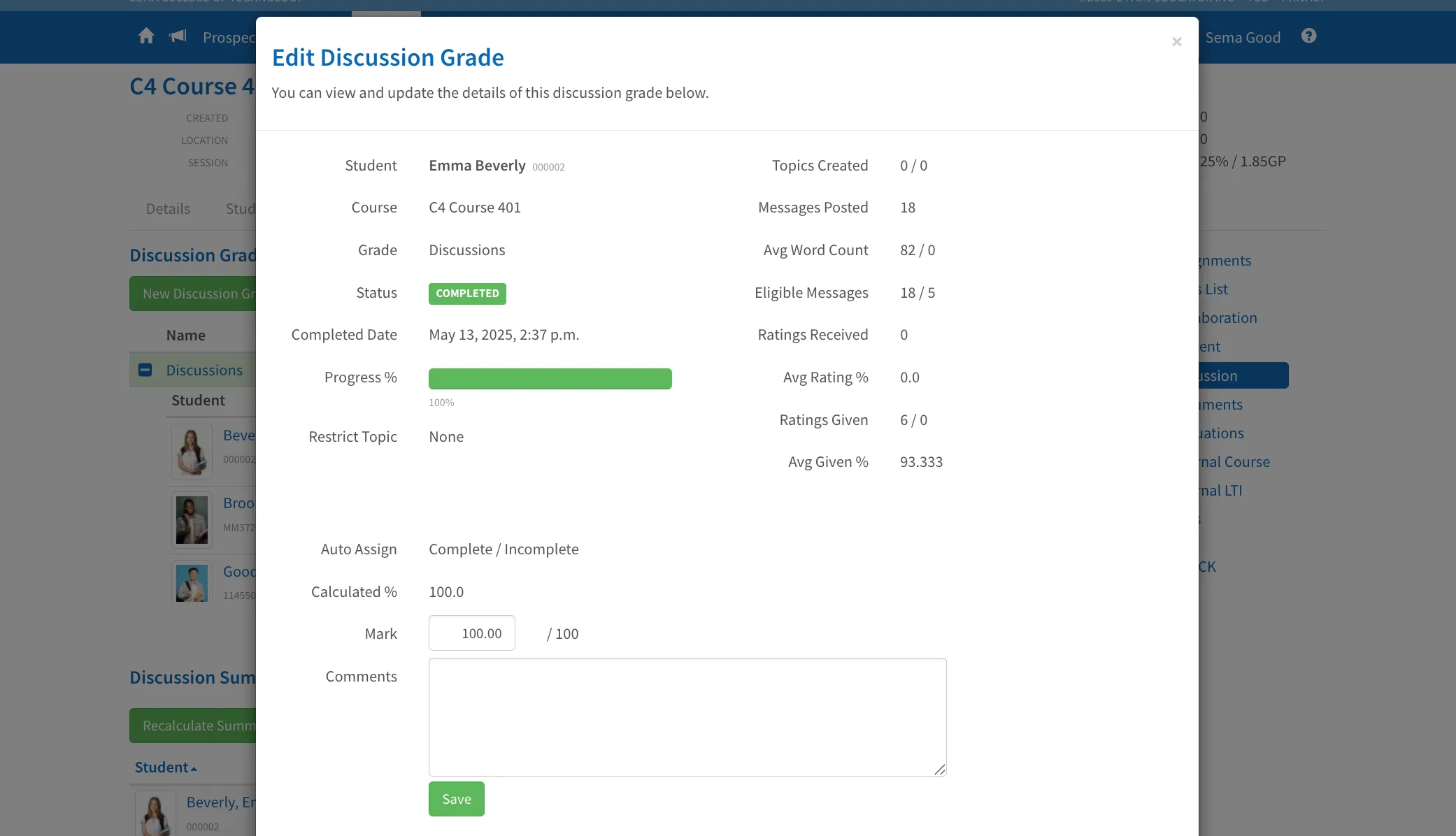Open the Brooks student photo thumbnail
Viewport: 1456px width, 836px height.
pos(192,520)
